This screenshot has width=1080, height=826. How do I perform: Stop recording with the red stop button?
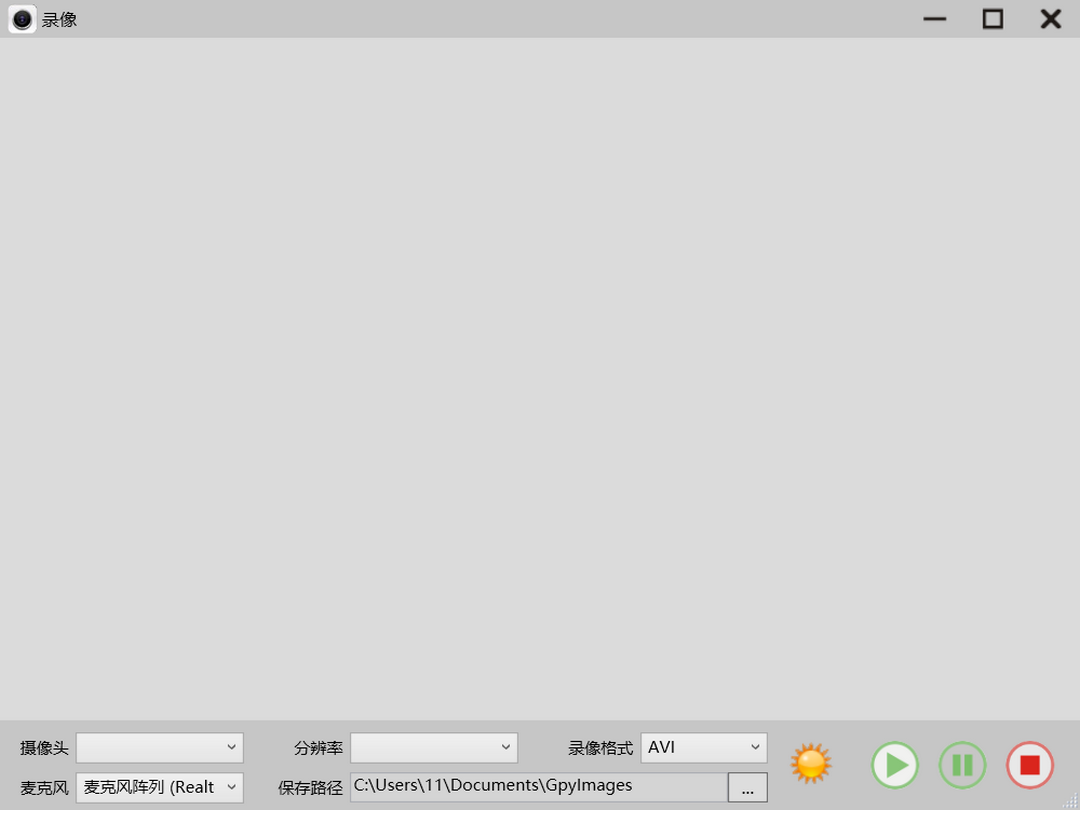[x=1029, y=765]
